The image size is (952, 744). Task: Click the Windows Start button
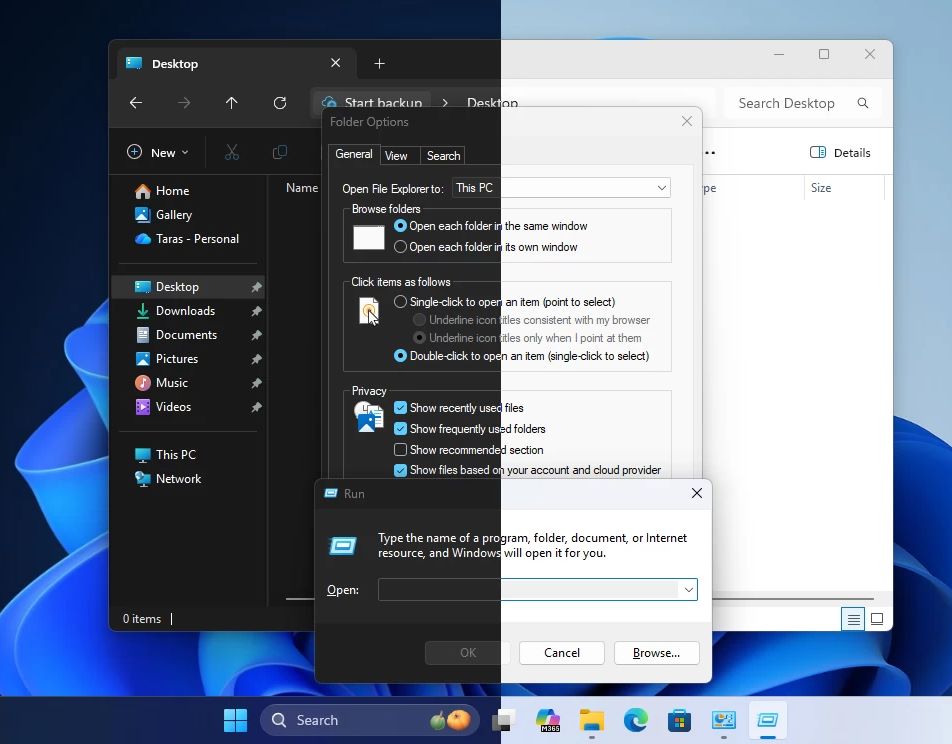click(236, 720)
